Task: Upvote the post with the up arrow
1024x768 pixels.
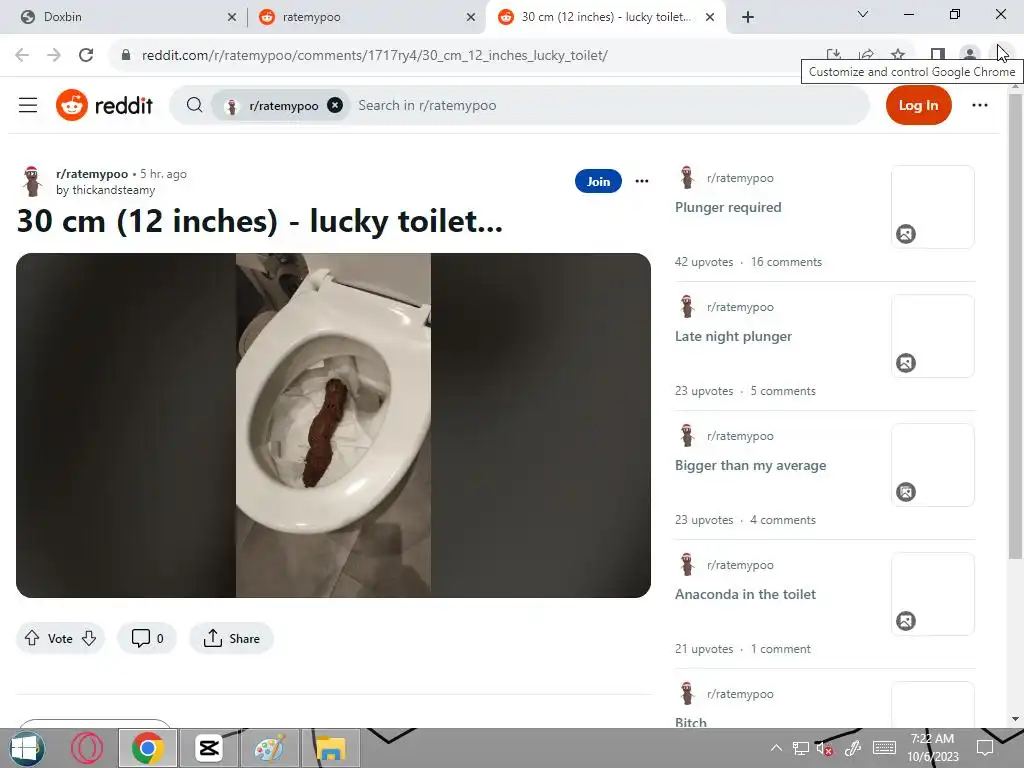Action: 32,638
